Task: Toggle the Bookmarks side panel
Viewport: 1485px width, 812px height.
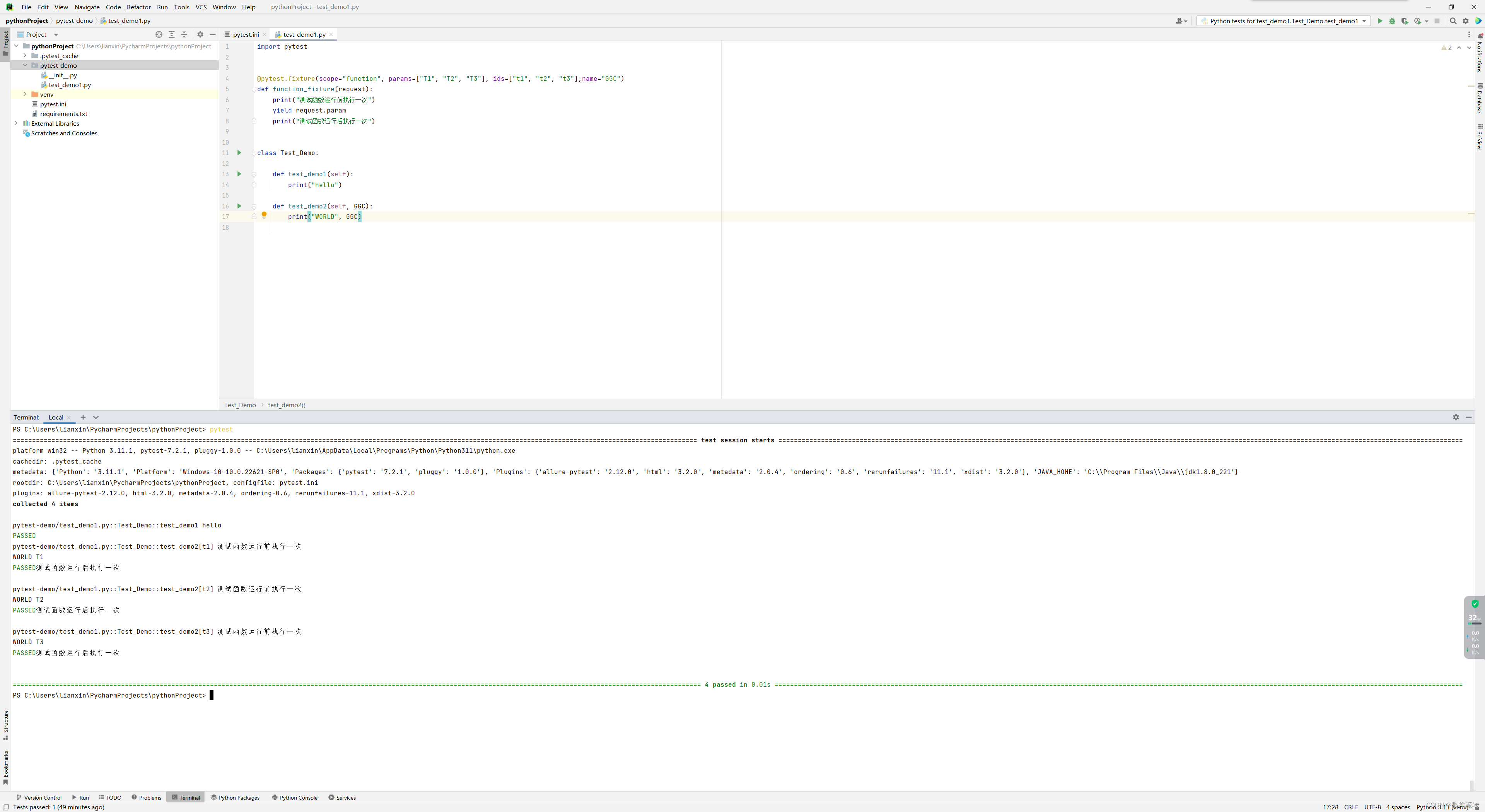Action: click(x=5, y=768)
